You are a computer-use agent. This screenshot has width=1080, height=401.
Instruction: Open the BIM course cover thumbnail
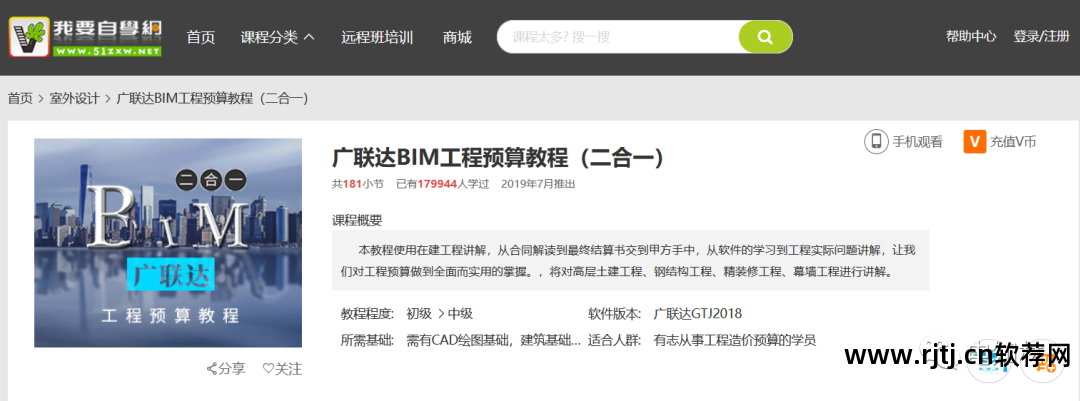click(x=168, y=243)
